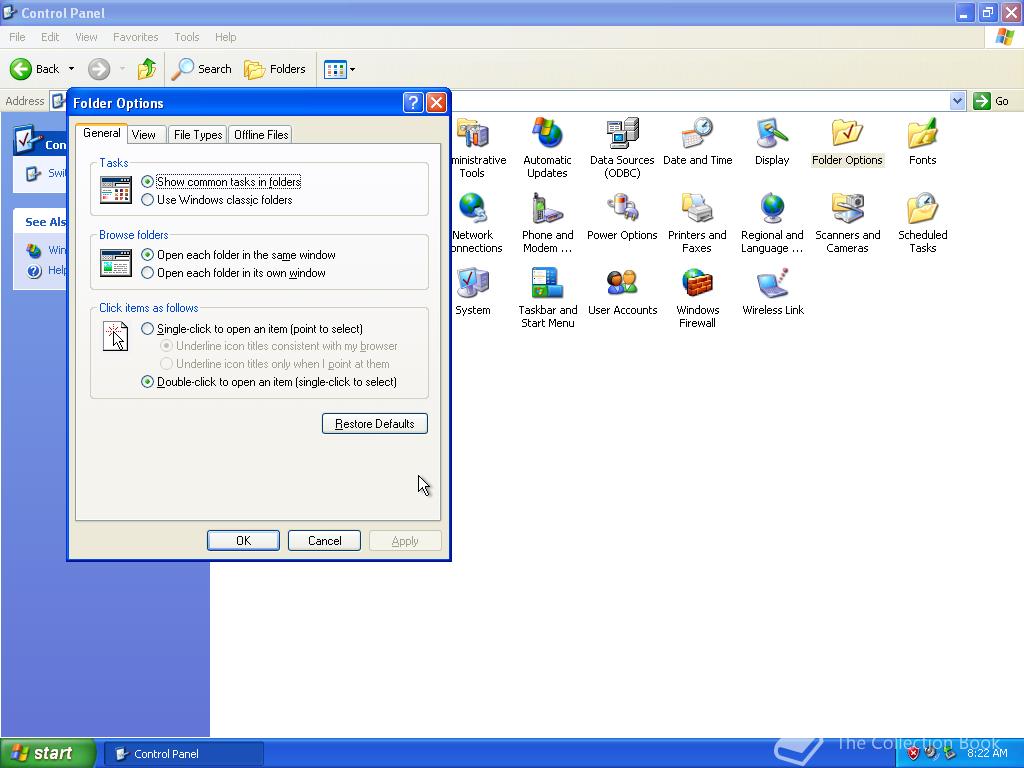The width and height of the screenshot is (1024, 768).
Task: Open Phone and Modem options icon
Action: (x=547, y=223)
